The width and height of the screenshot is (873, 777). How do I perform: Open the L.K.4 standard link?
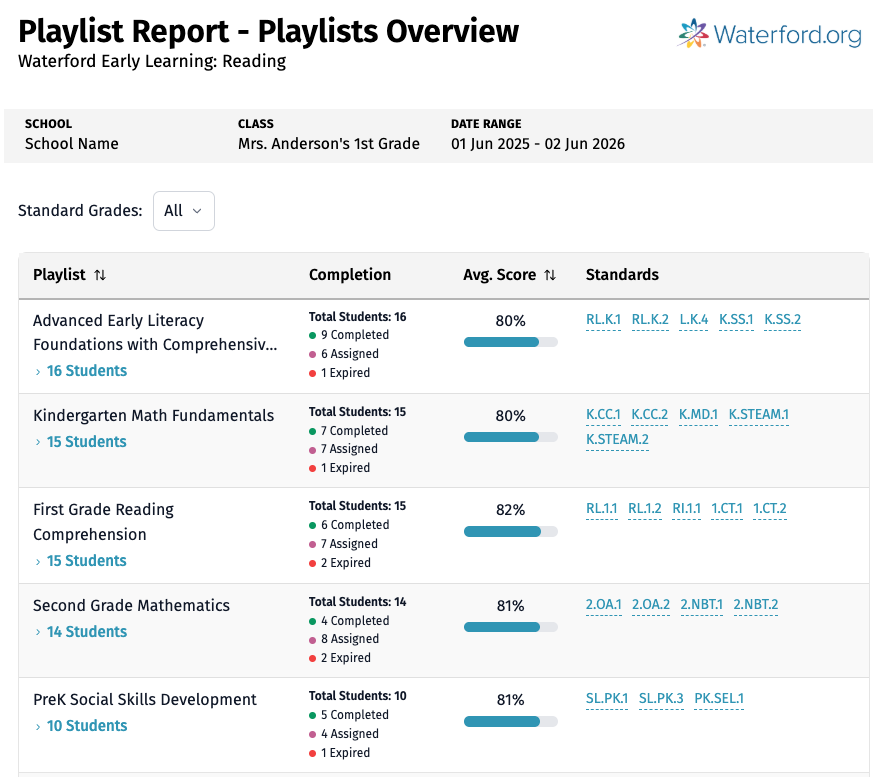[693, 320]
